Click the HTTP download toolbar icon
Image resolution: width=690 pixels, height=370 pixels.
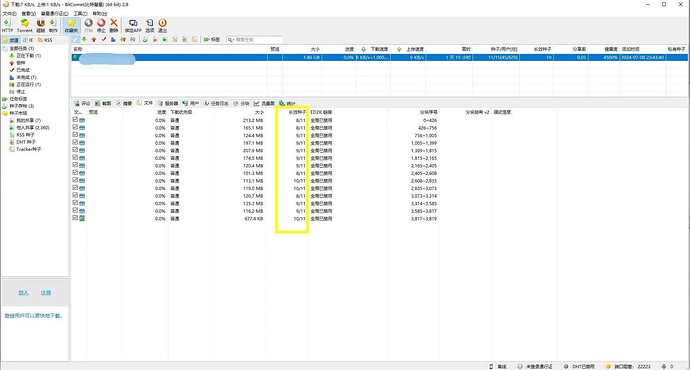(x=7, y=26)
